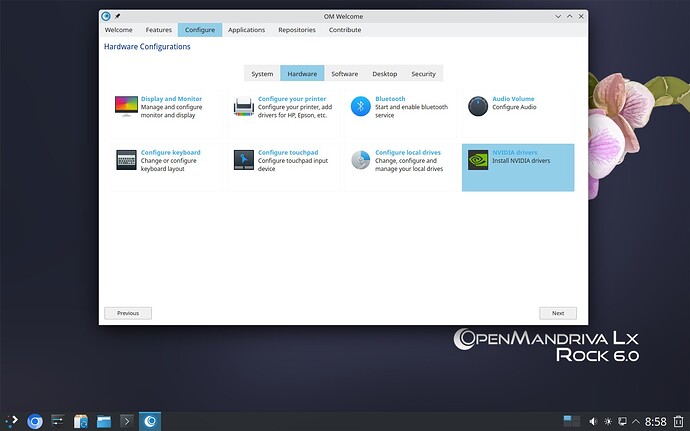Select the Configure tab
Image resolution: width=690 pixels, height=431 pixels.
(200, 30)
